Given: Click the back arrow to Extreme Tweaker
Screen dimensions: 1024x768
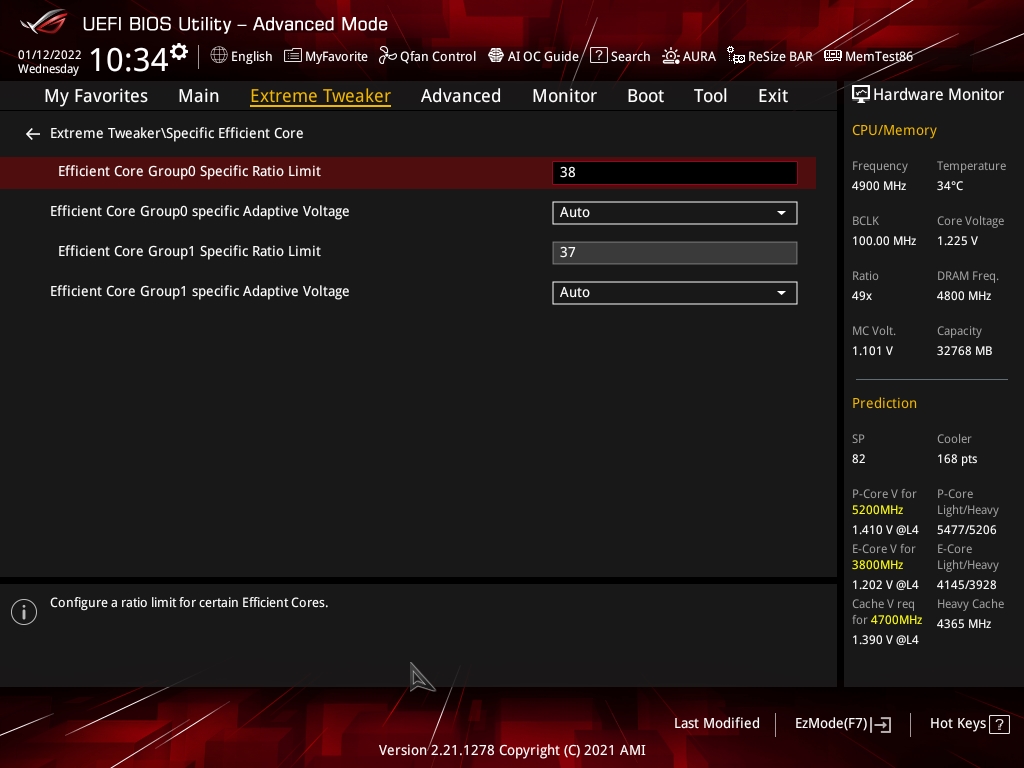Looking at the screenshot, I should 33,133.
